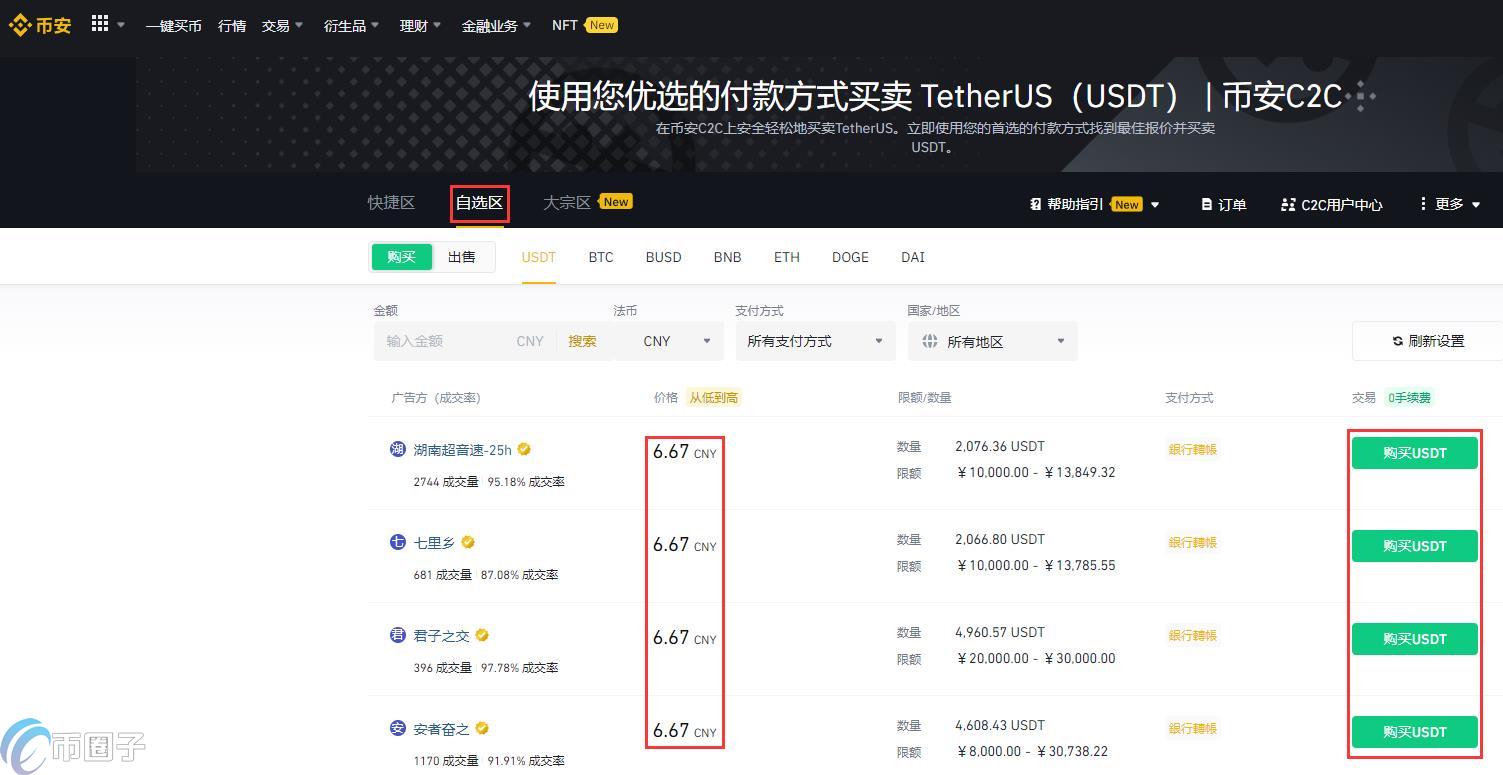This screenshot has height=775, width=1503.
Task: Switch to 出售 sell mode
Action: 462,257
